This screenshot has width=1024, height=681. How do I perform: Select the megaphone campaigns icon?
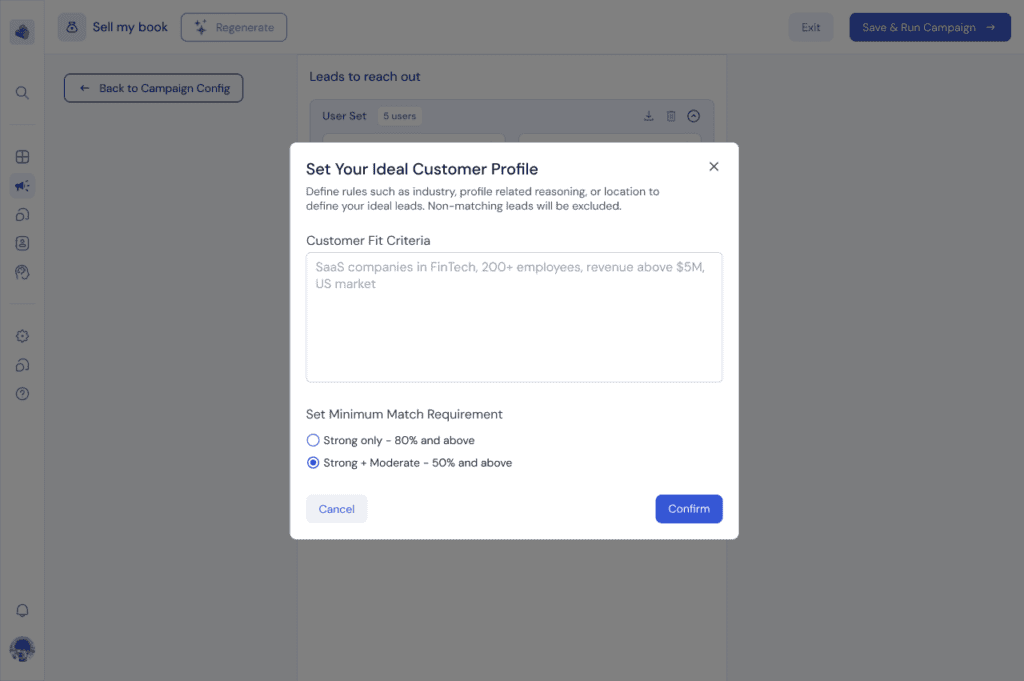tap(22, 186)
